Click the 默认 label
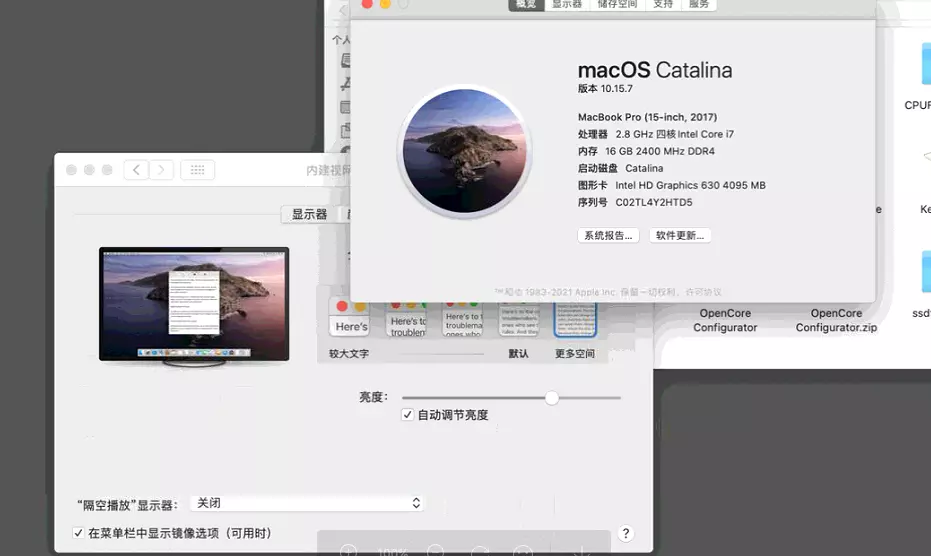 point(518,353)
